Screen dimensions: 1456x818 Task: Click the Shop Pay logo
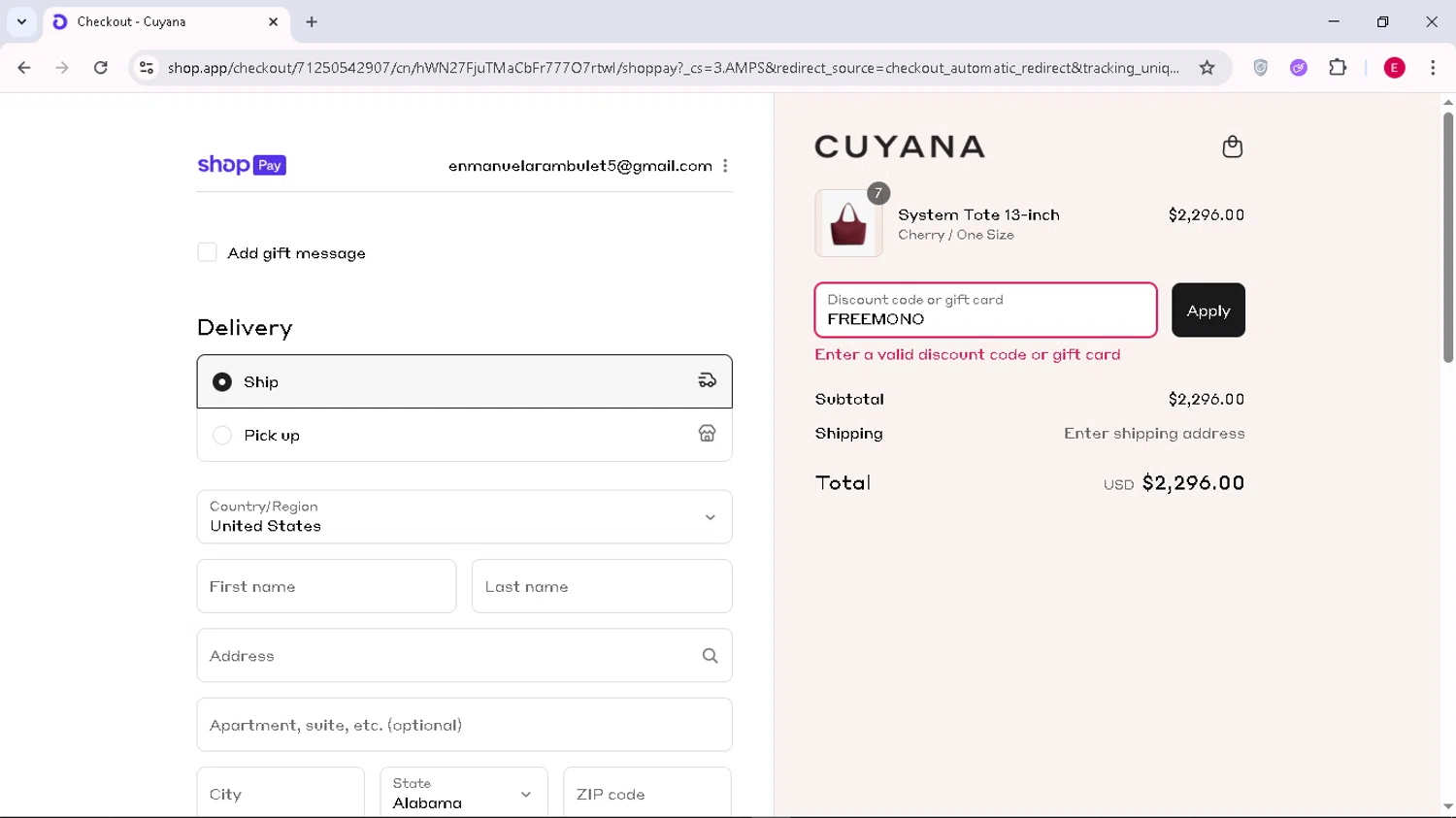pos(242,165)
